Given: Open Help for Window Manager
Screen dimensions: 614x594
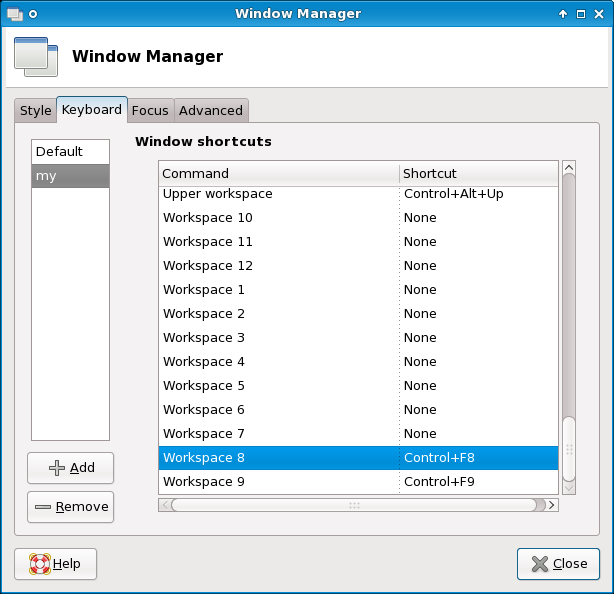Looking at the screenshot, I should (x=56, y=564).
